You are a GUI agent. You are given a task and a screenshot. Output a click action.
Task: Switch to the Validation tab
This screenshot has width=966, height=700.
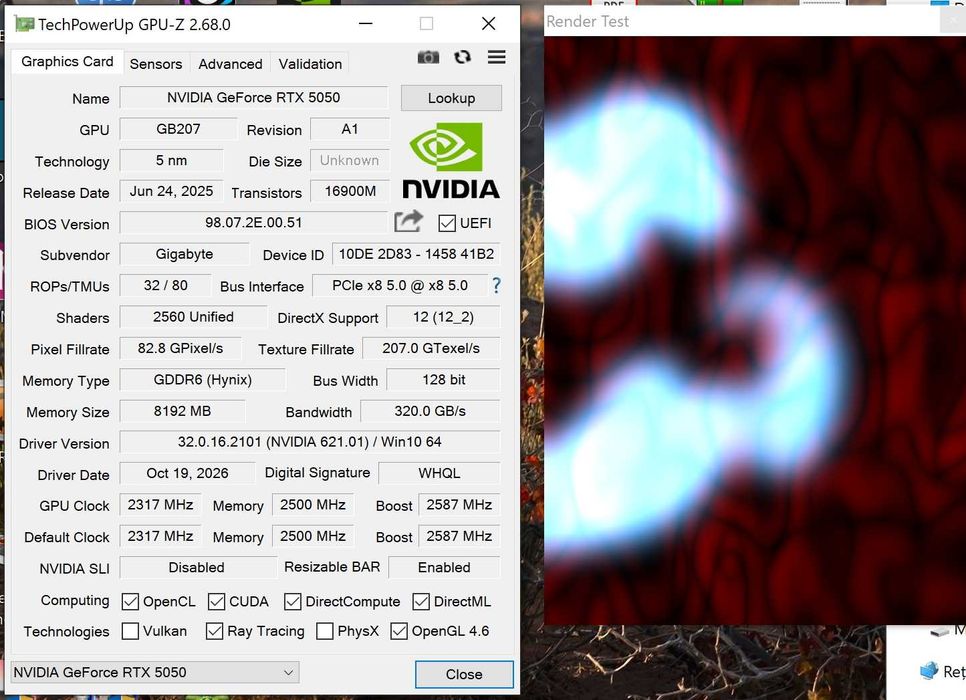tap(310, 64)
